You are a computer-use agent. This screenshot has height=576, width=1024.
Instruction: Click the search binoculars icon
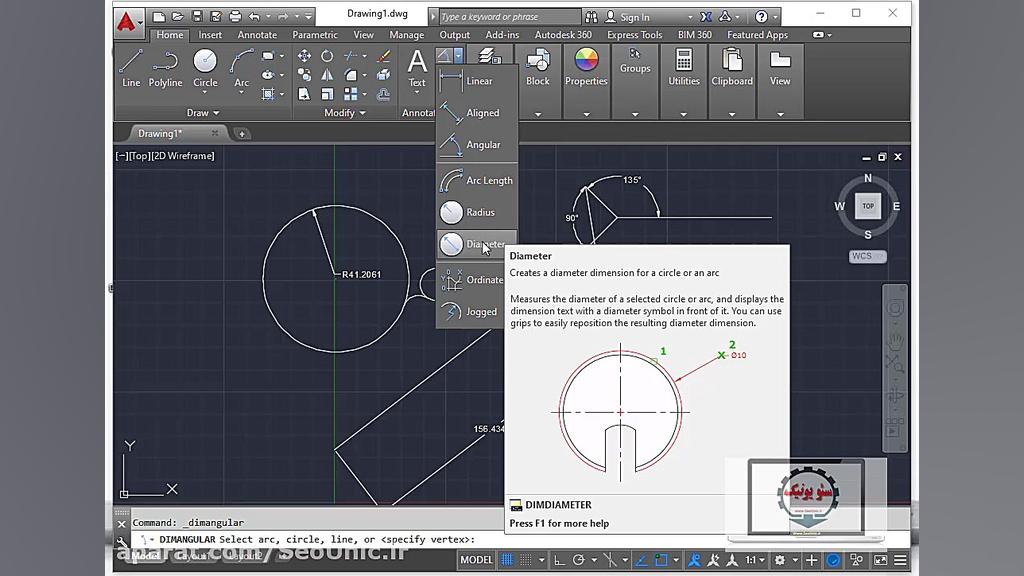point(591,17)
